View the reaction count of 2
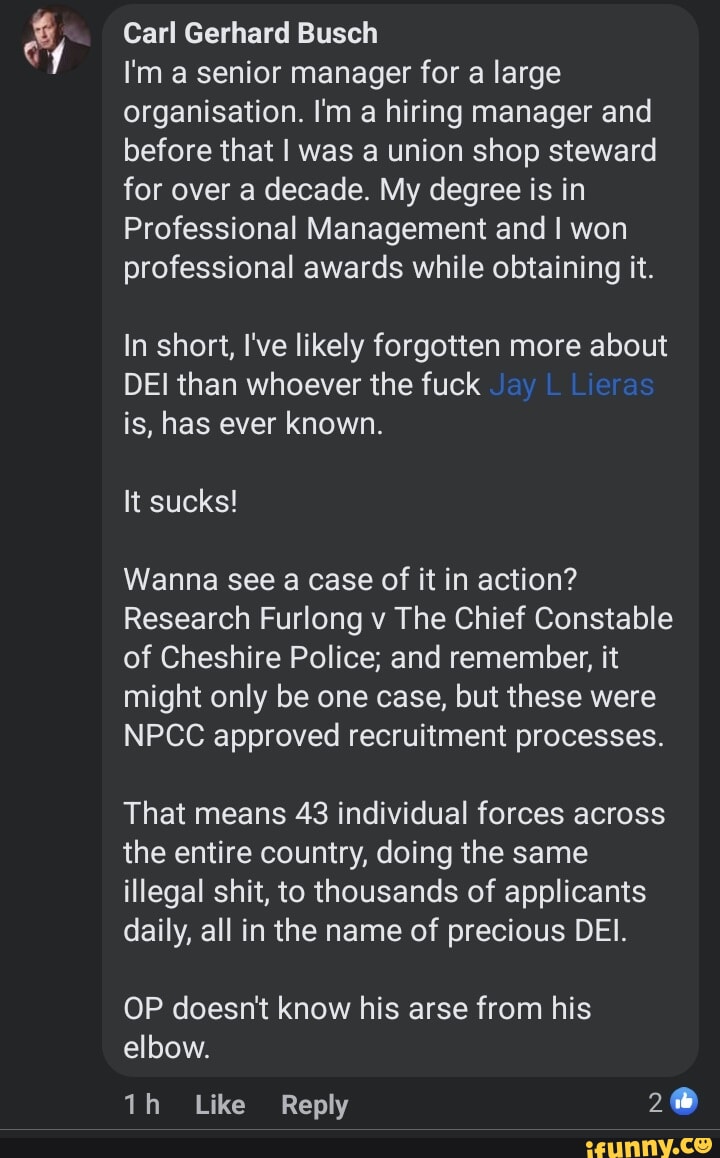 click(x=655, y=1102)
